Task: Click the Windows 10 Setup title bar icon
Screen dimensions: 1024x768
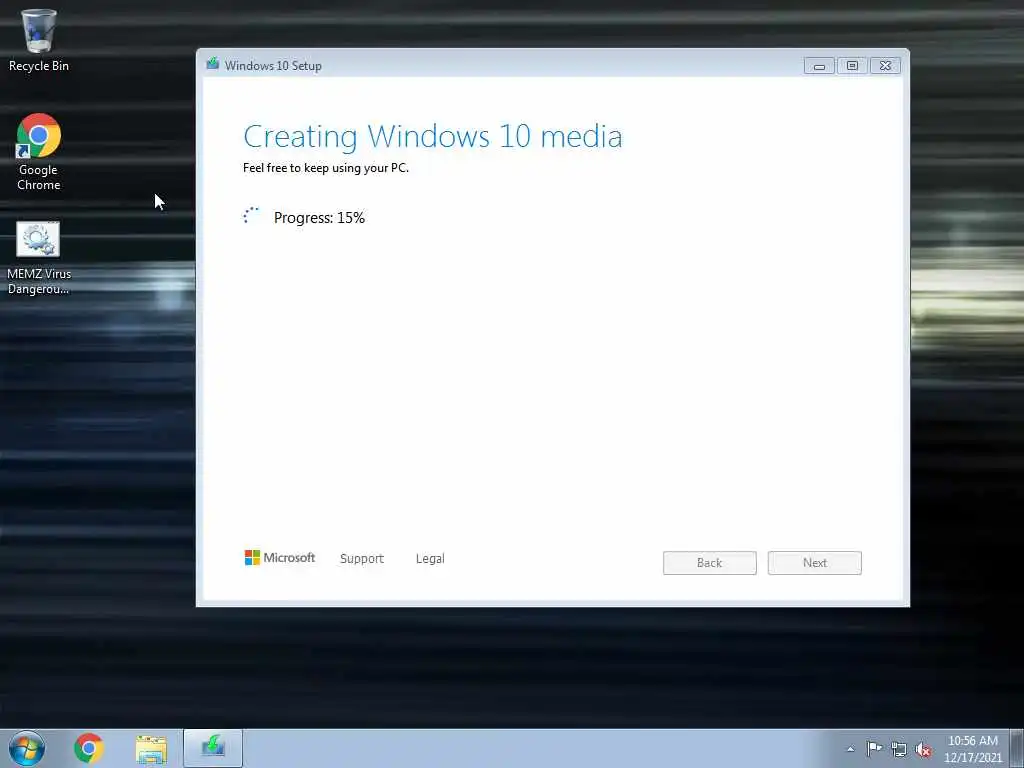Action: (x=212, y=65)
